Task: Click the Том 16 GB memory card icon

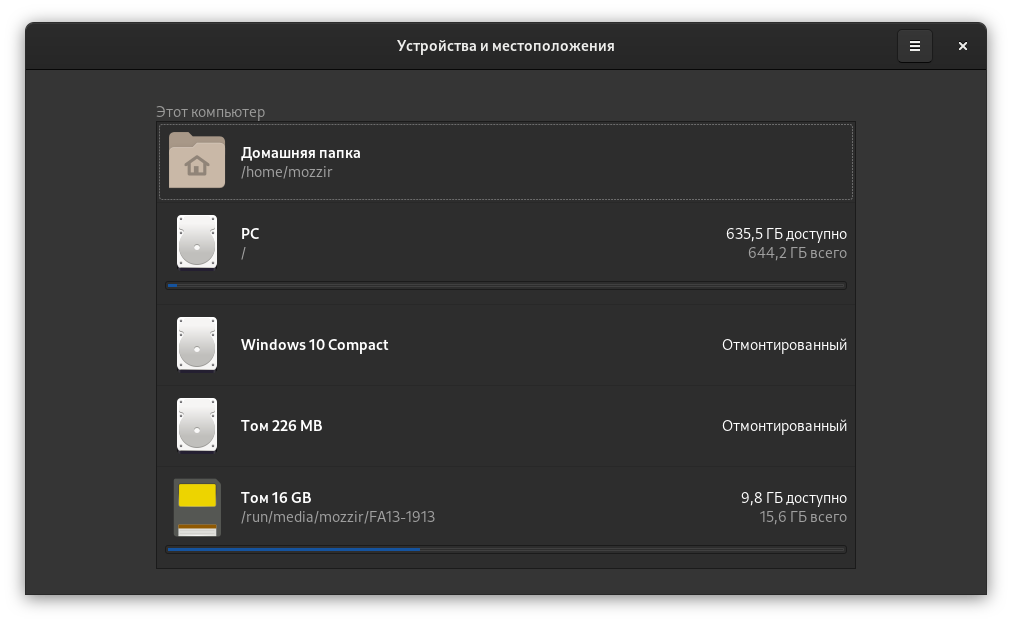Action: pos(197,507)
